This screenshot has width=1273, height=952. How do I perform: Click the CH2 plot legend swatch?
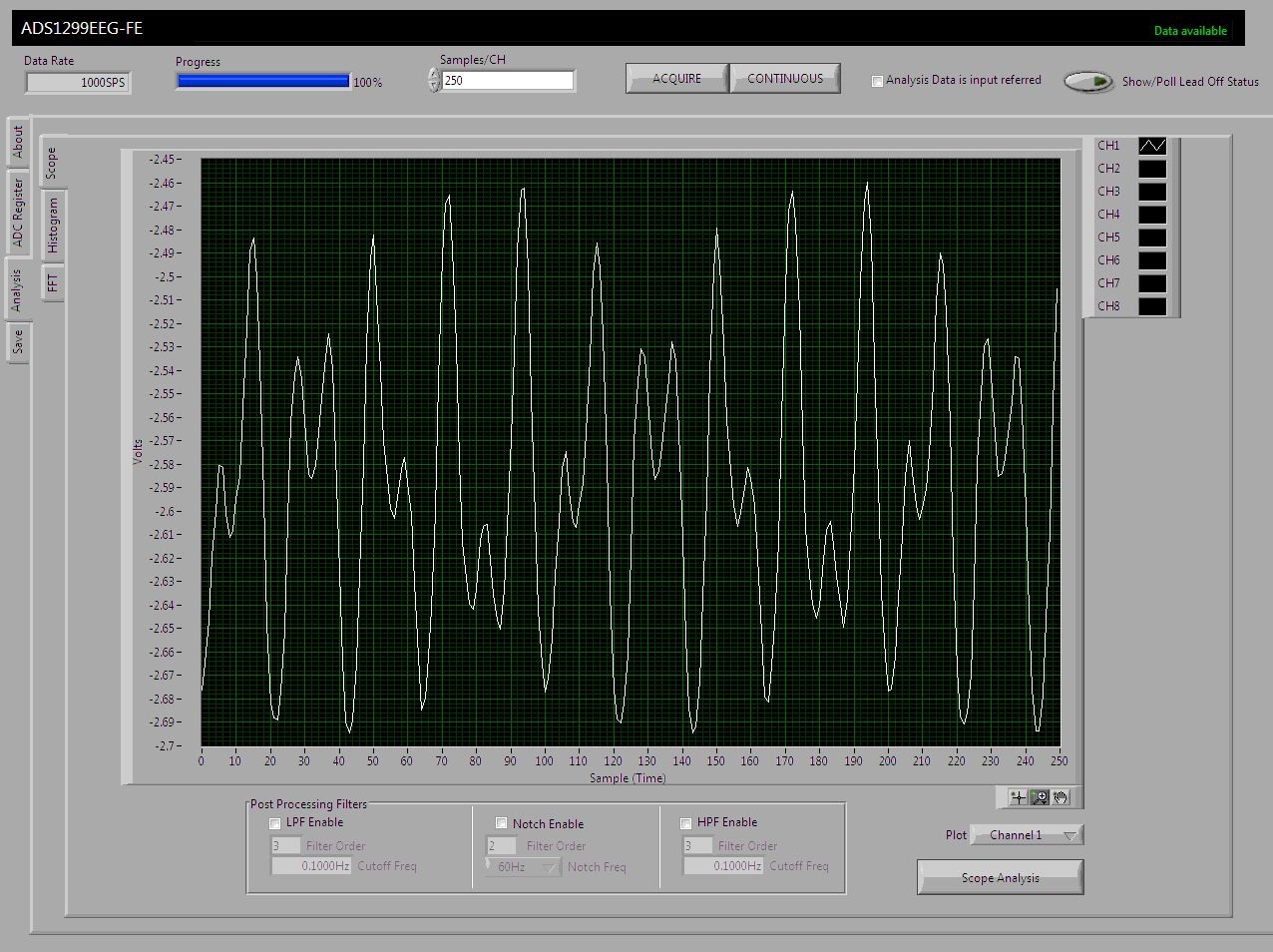tap(1152, 169)
